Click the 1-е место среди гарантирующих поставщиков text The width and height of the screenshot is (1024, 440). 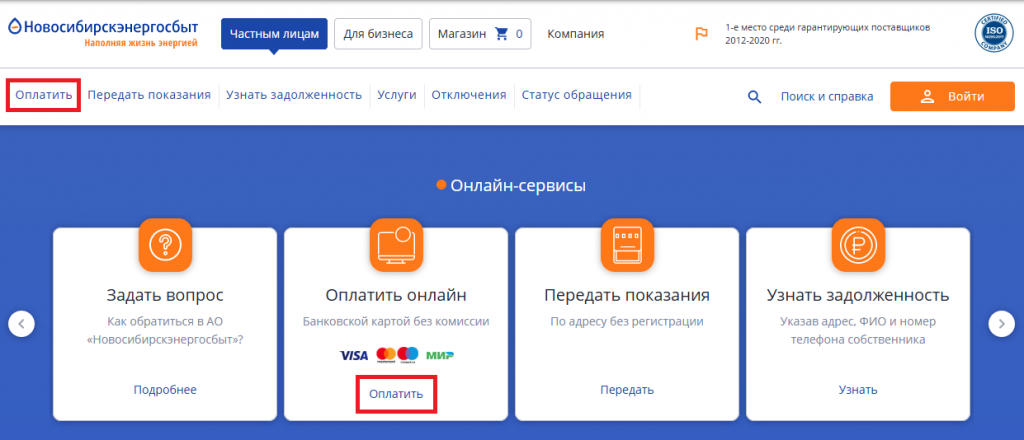point(828,34)
